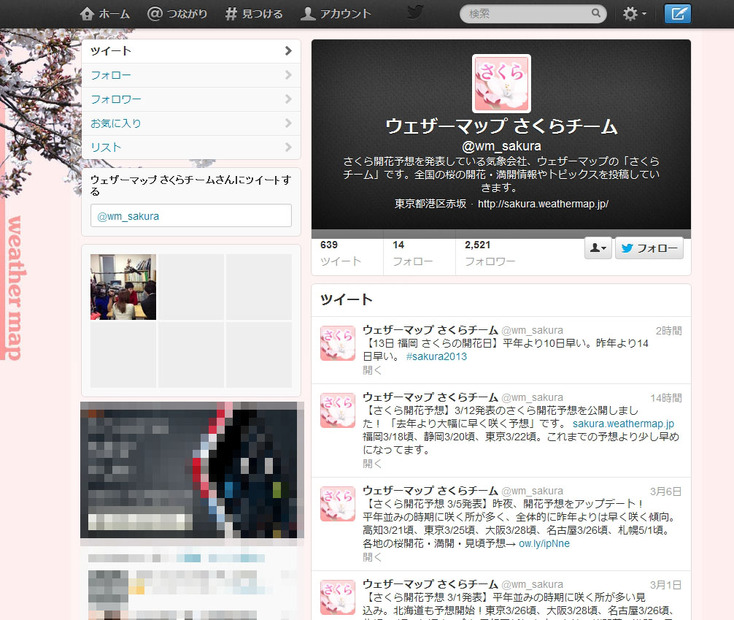
Task: Select the リスト sidebar tab
Action: coord(191,148)
